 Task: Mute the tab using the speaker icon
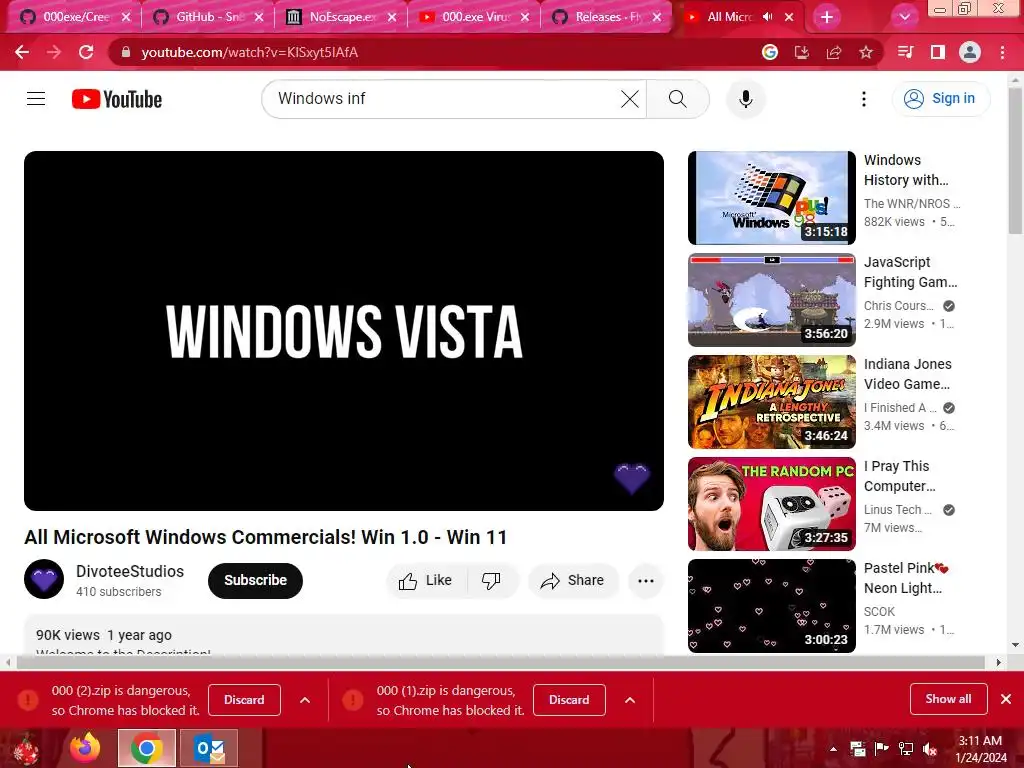(767, 17)
